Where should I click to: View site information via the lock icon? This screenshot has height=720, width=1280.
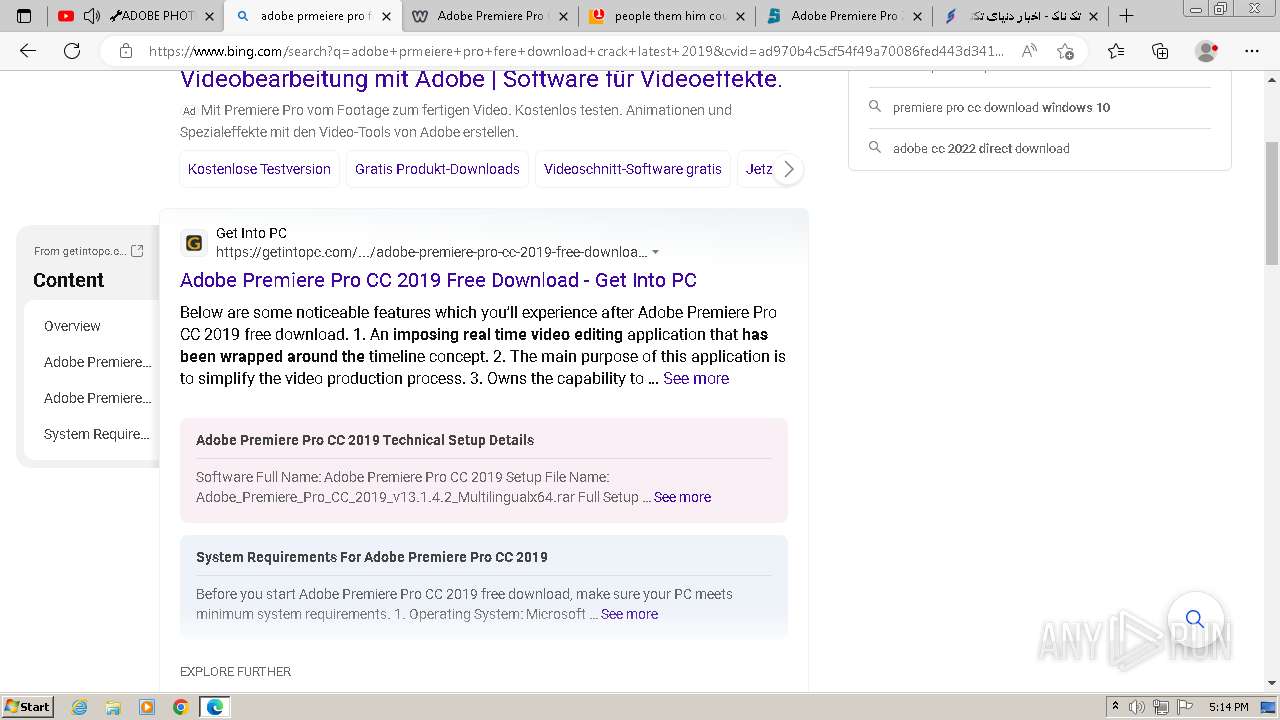click(x=125, y=51)
